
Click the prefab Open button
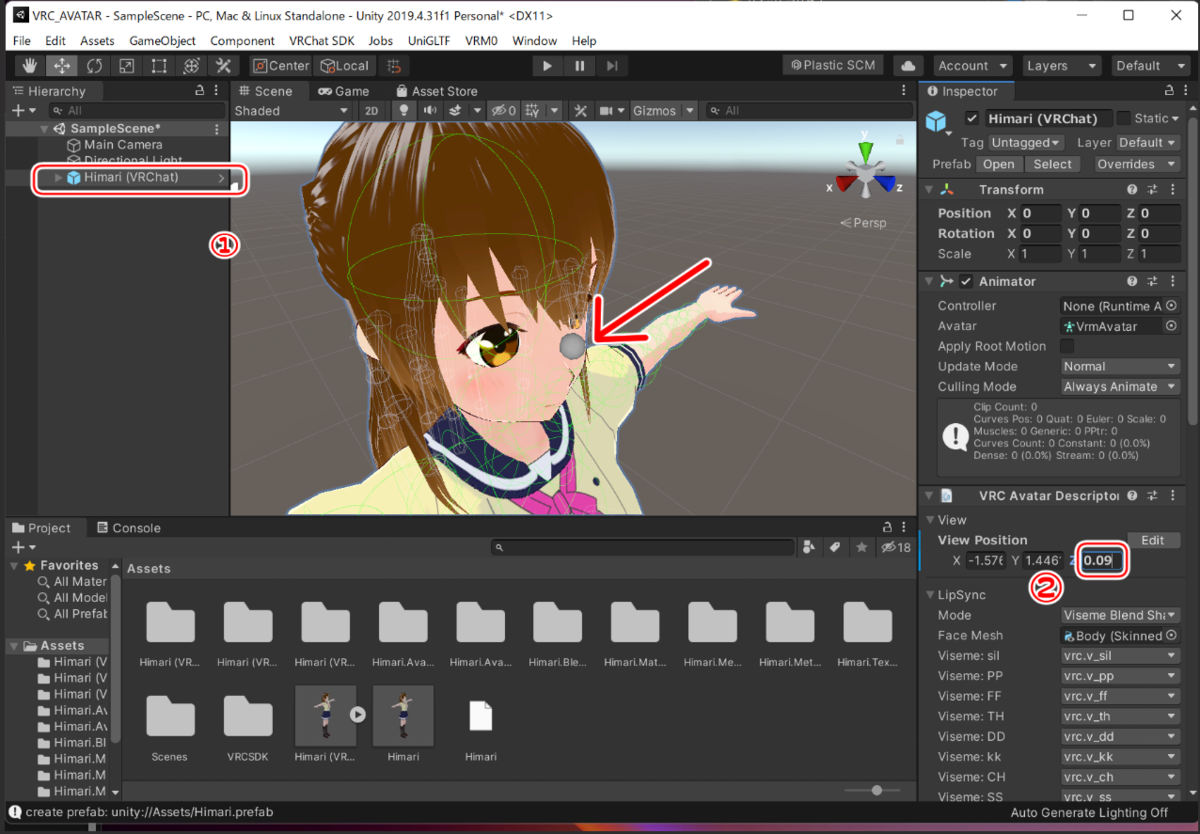coord(998,164)
